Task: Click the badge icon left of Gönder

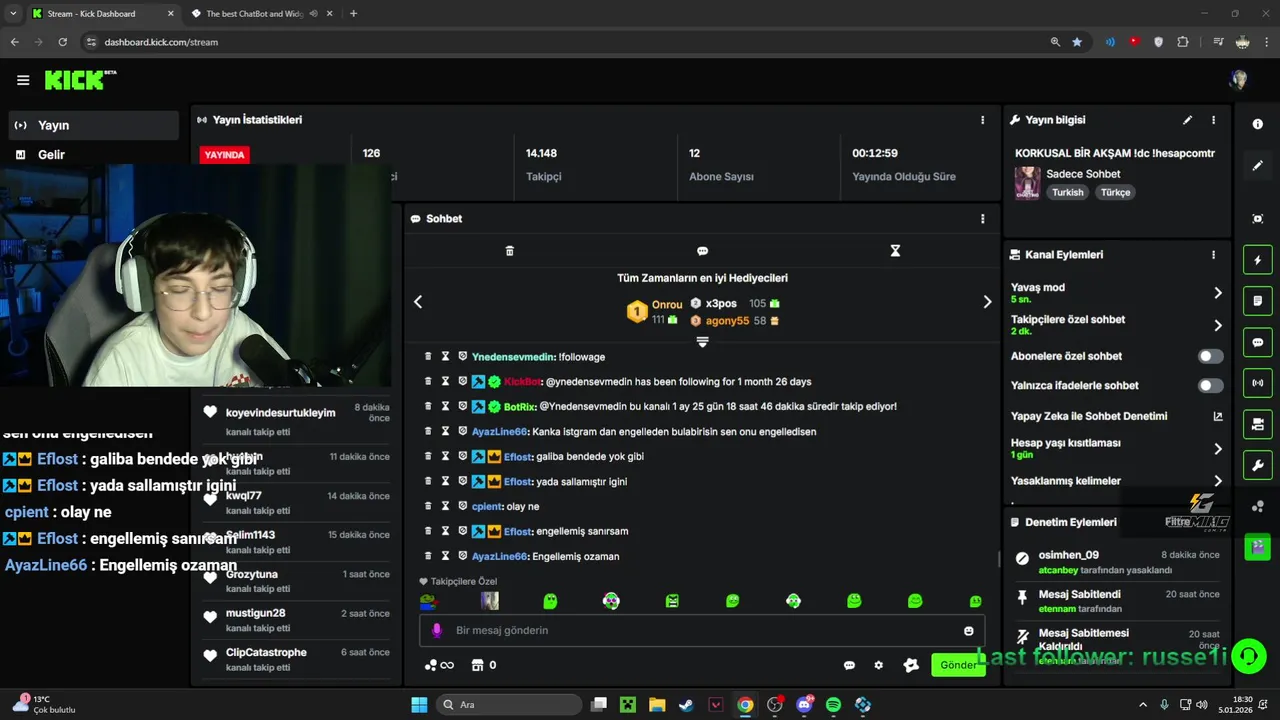Action: pos(911,665)
